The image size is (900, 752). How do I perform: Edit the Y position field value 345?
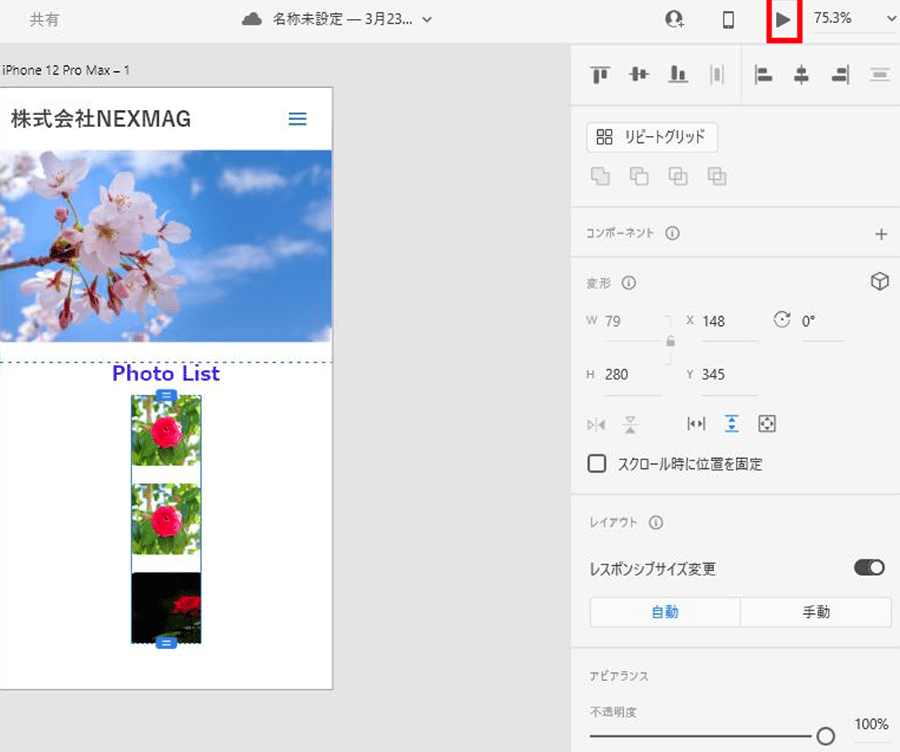(x=729, y=375)
